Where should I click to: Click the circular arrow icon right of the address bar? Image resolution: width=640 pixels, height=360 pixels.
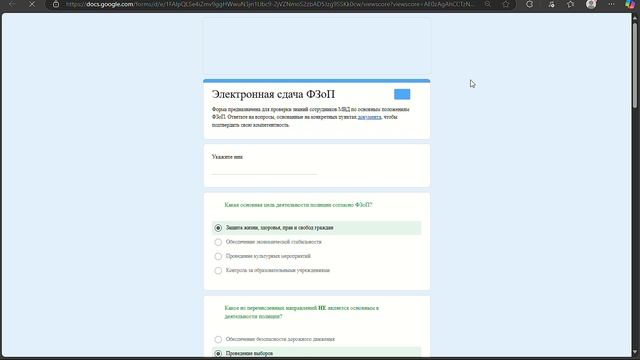click(529, 4)
